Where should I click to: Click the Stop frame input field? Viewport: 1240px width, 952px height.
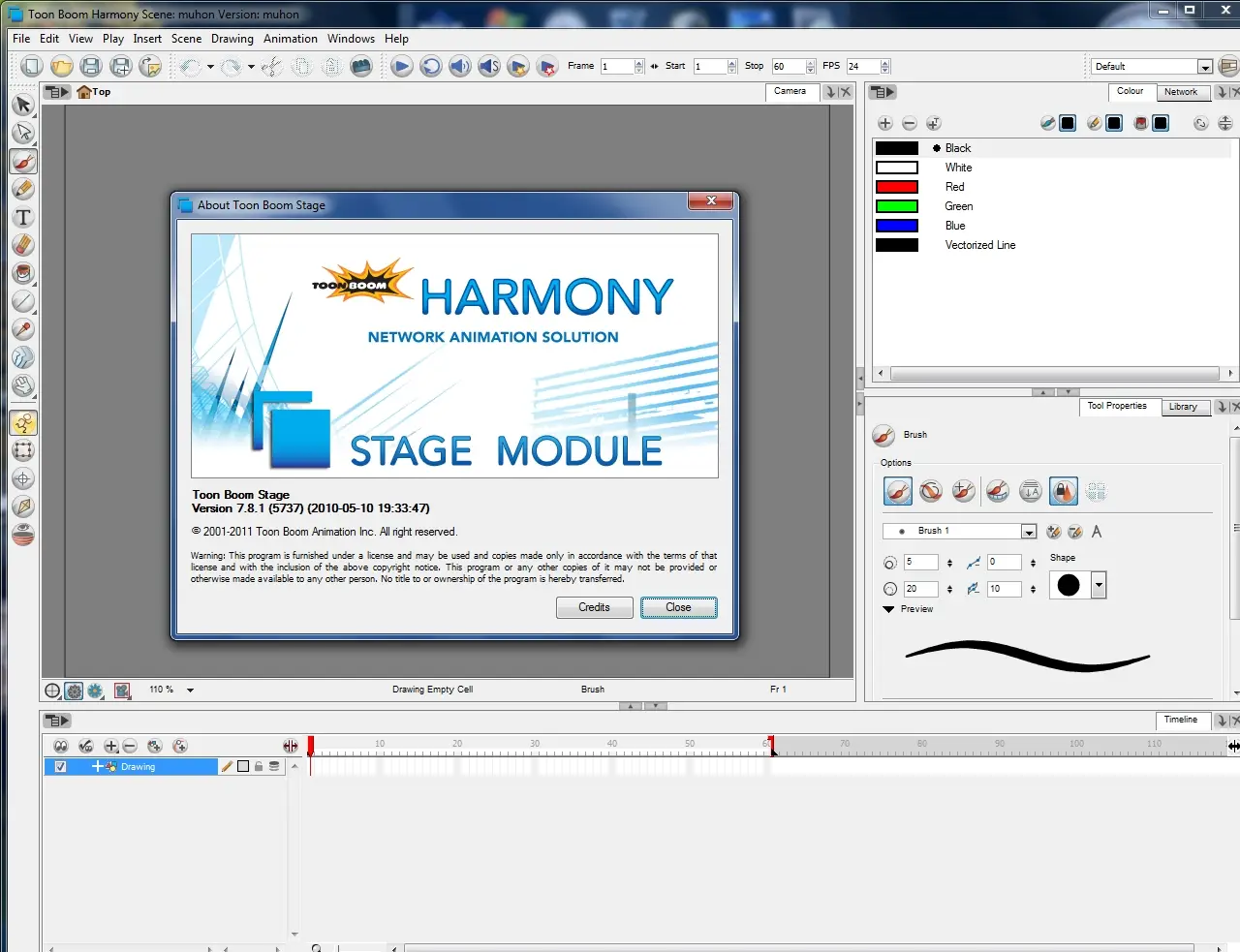pyautogui.click(x=789, y=67)
